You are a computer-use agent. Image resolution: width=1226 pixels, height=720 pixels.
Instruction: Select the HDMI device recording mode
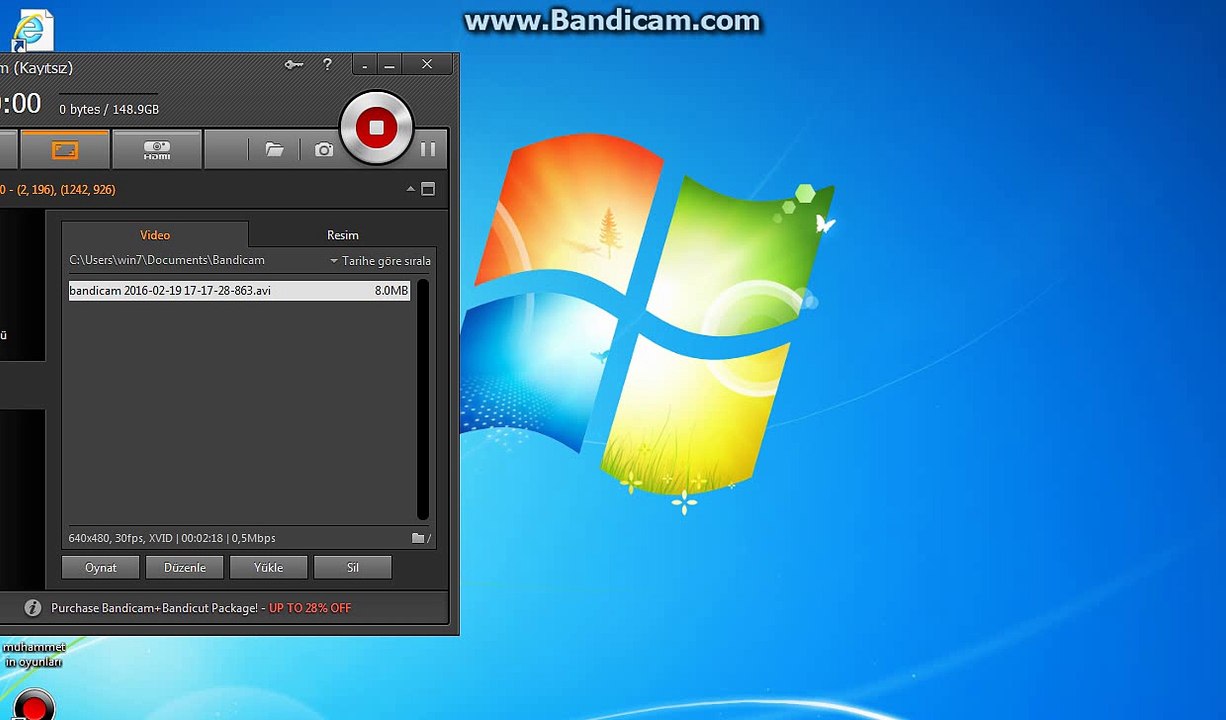point(157,149)
